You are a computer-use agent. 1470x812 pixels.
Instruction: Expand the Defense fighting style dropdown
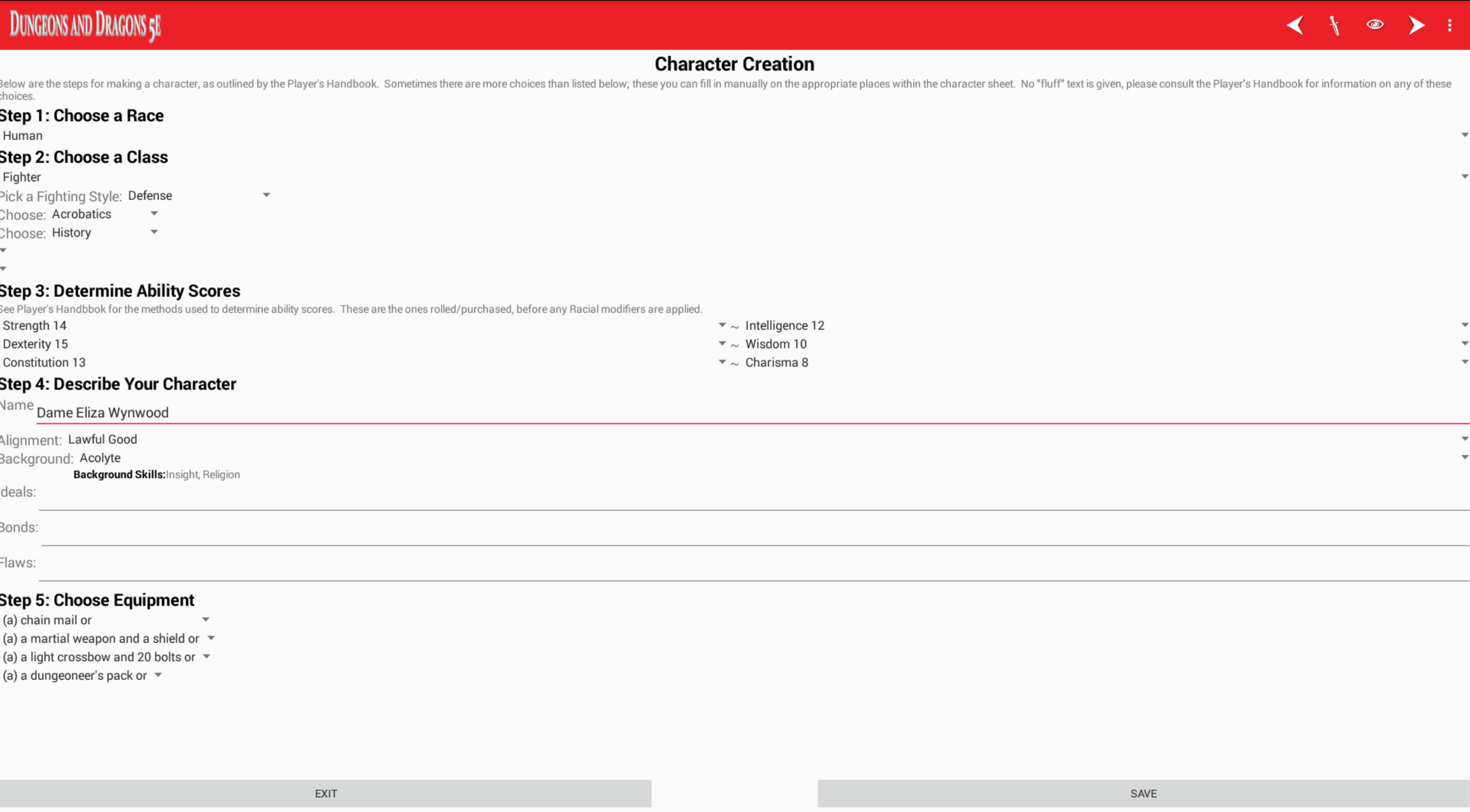198,196
